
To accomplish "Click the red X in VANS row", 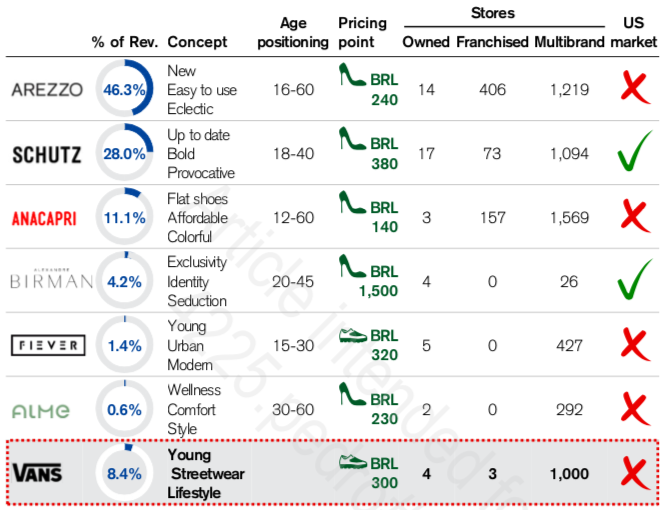I will tap(635, 473).
